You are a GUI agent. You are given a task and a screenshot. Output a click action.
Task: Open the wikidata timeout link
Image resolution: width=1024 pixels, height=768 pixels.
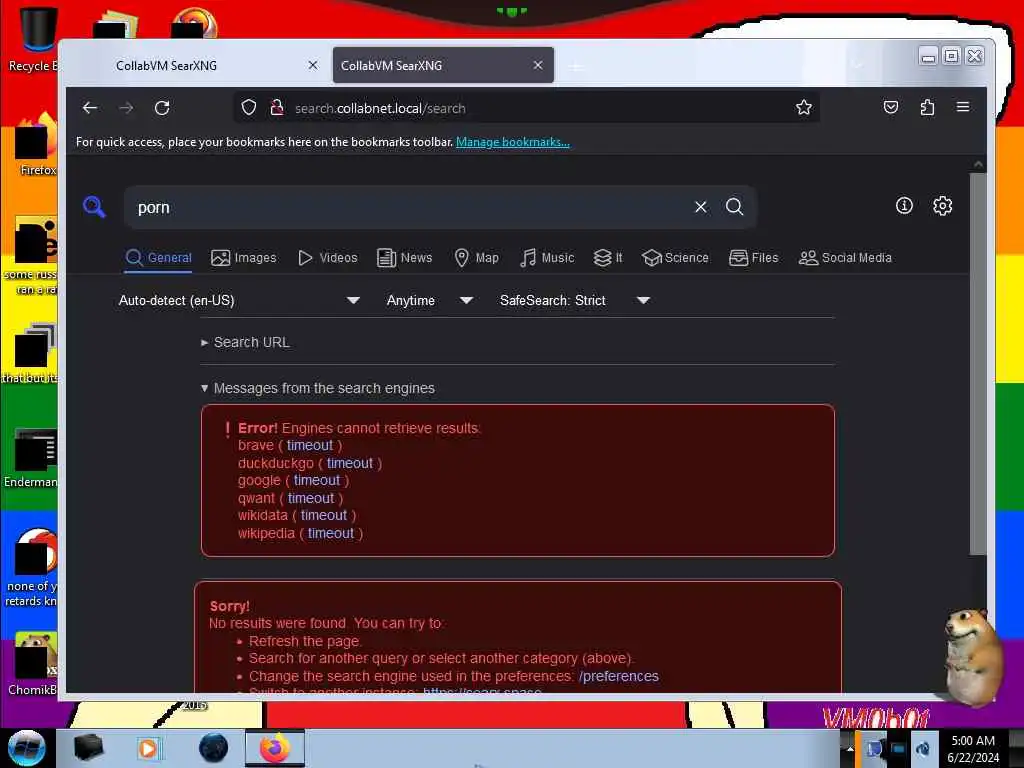[324, 516]
